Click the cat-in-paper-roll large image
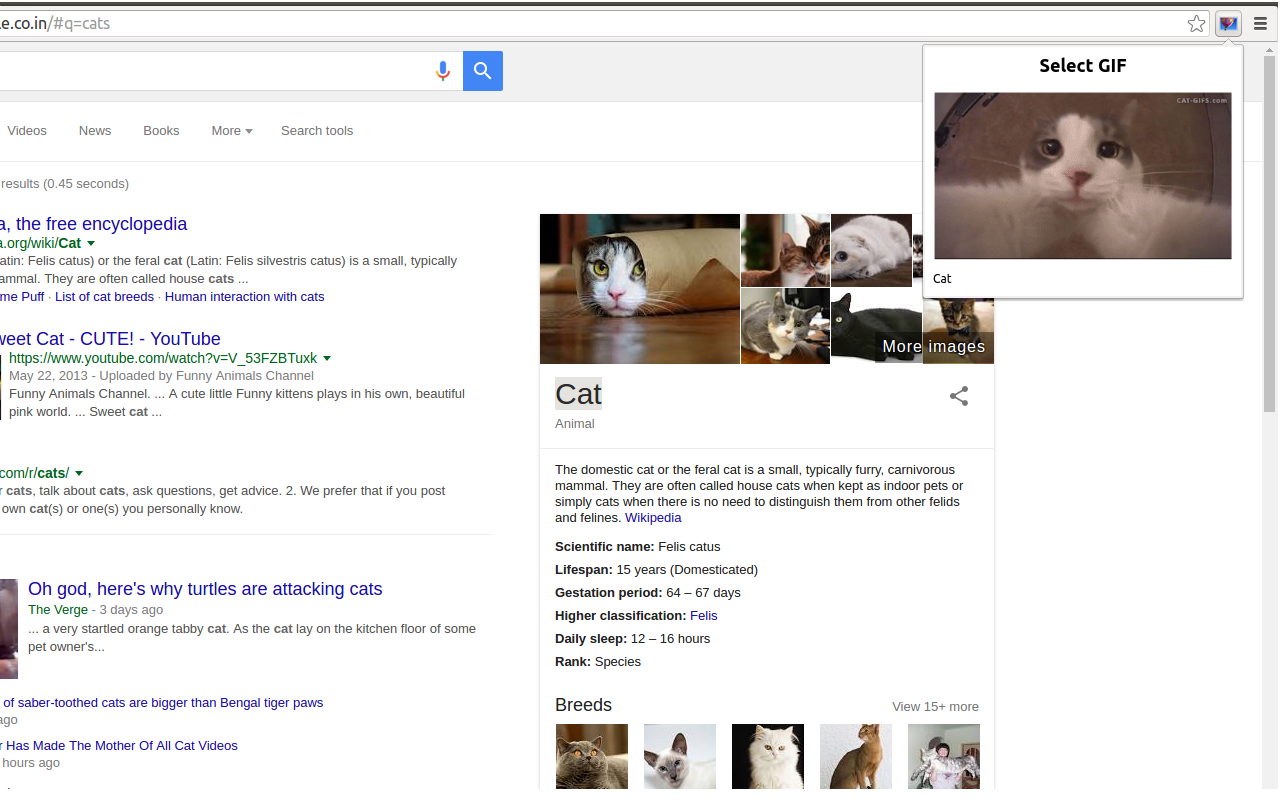Viewport: 1280px width, 800px height. [x=640, y=289]
